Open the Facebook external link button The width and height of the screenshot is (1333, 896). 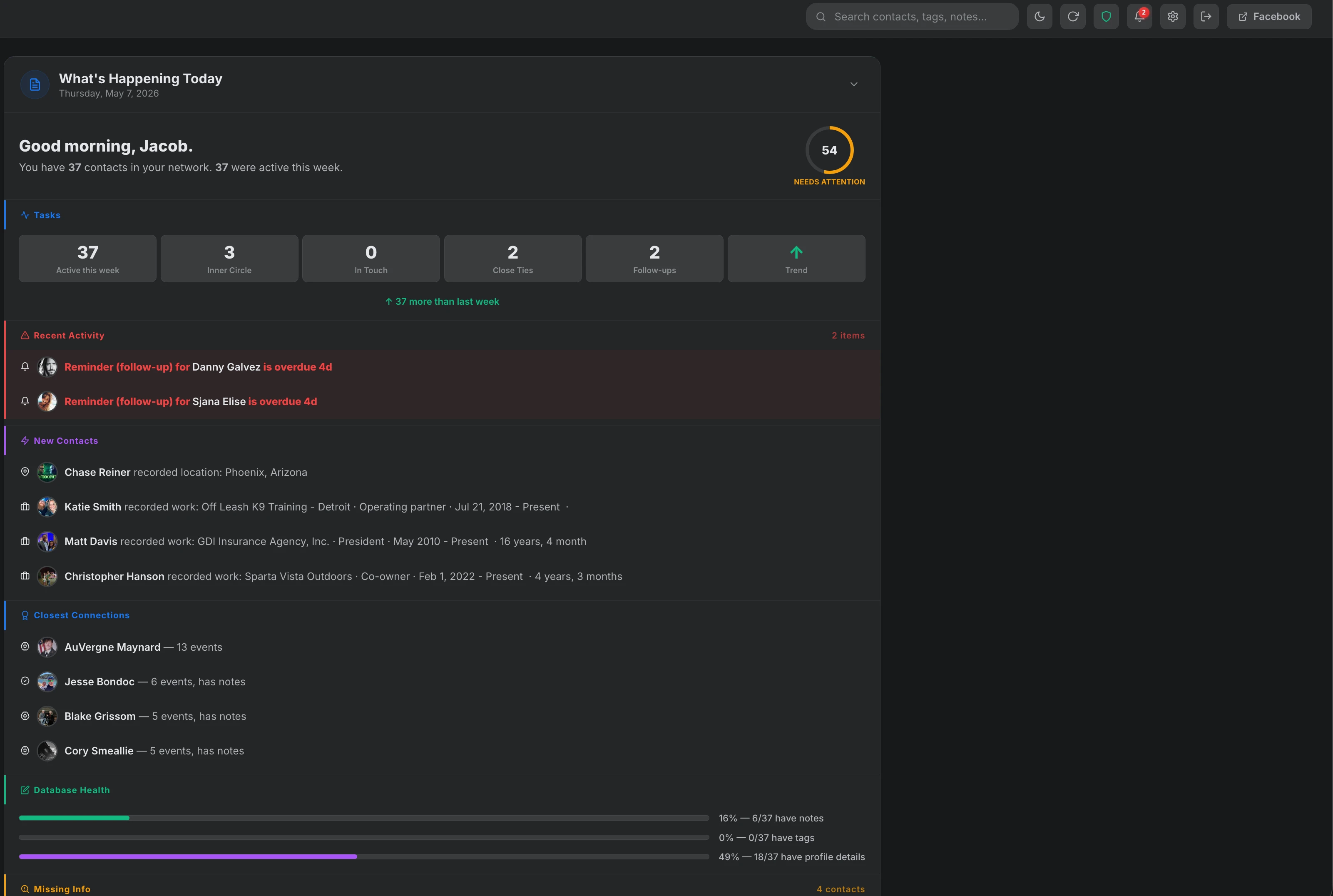(1269, 17)
